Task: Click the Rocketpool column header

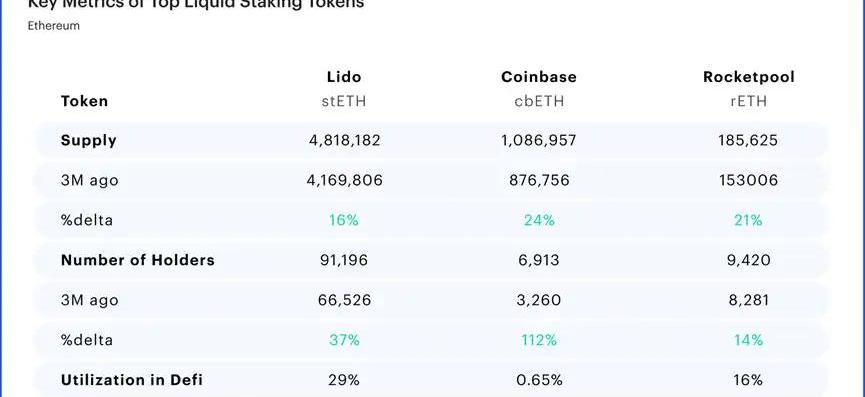Action: click(x=749, y=77)
